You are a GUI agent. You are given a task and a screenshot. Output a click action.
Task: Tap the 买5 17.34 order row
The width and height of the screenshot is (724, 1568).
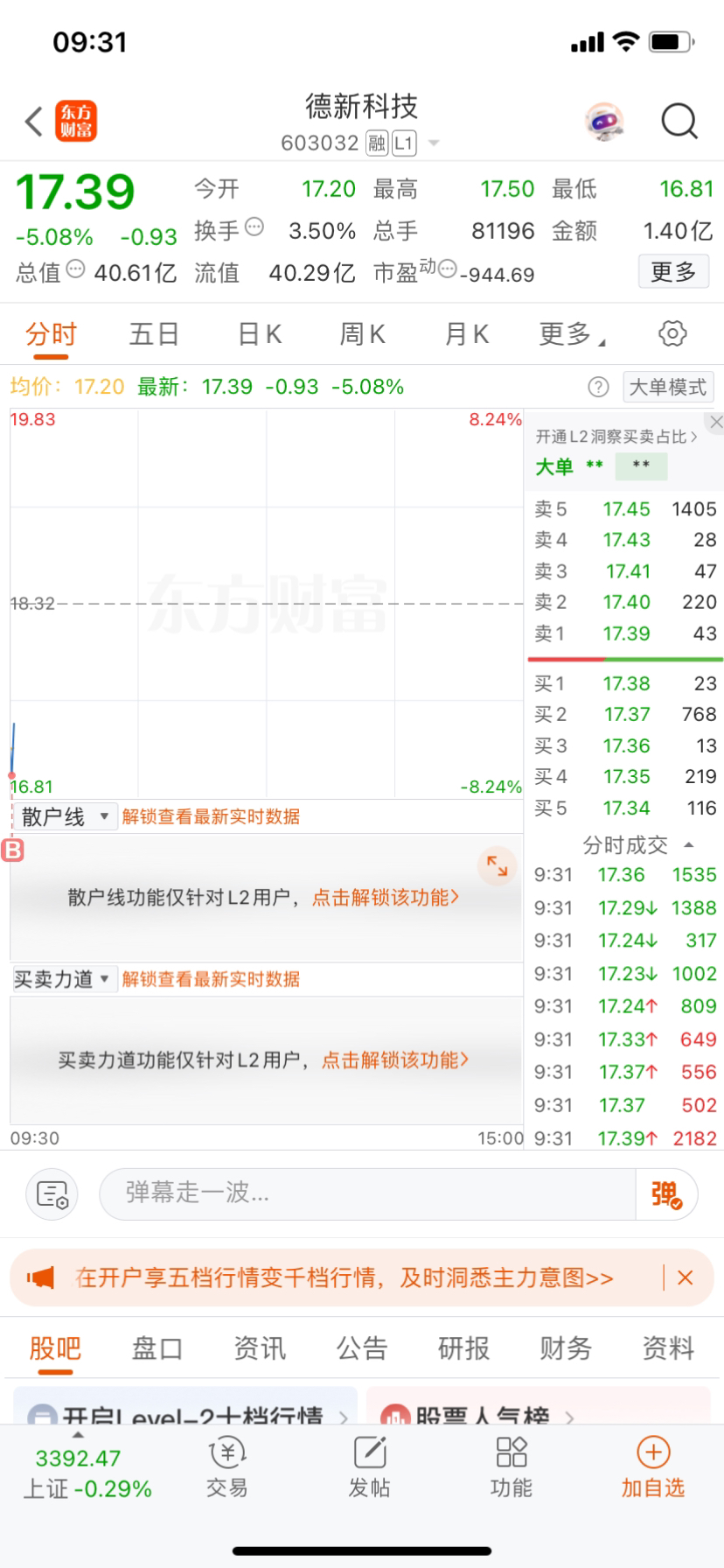click(x=625, y=808)
